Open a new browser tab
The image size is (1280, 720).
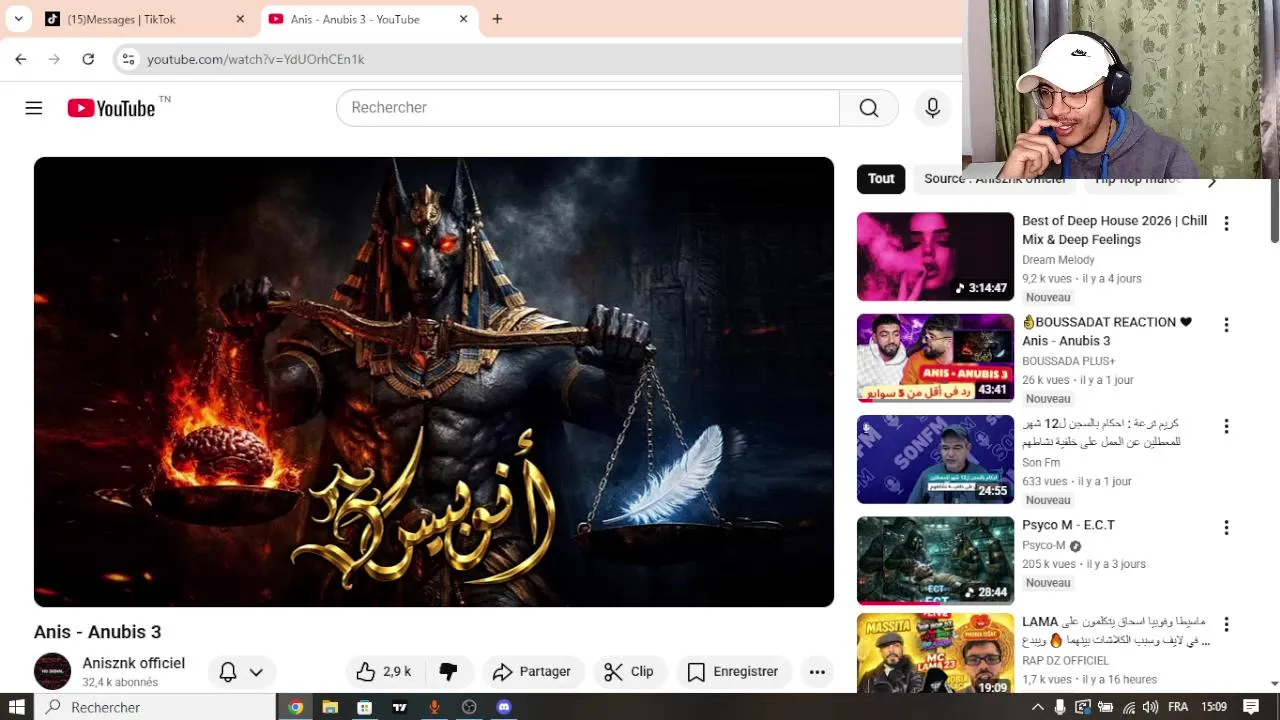[x=497, y=19]
